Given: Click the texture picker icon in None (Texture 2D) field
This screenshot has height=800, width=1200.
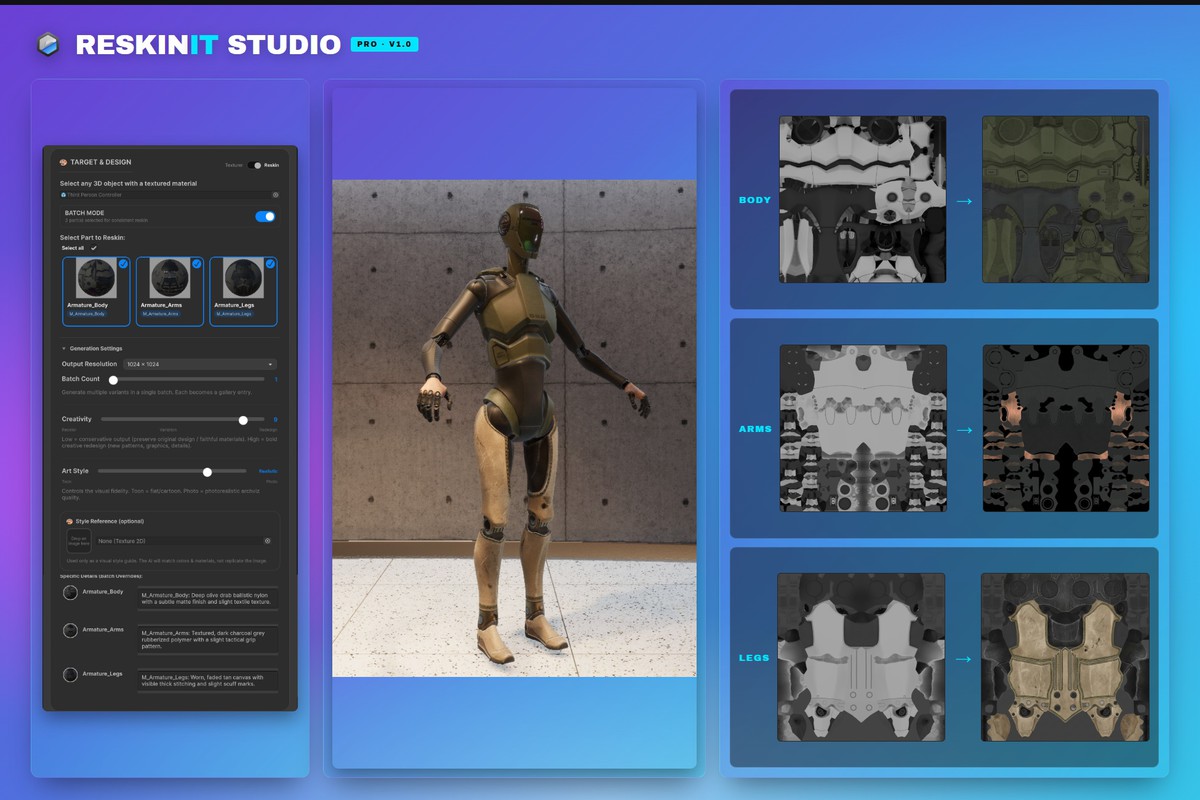Looking at the screenshot, I should [267, 541].
